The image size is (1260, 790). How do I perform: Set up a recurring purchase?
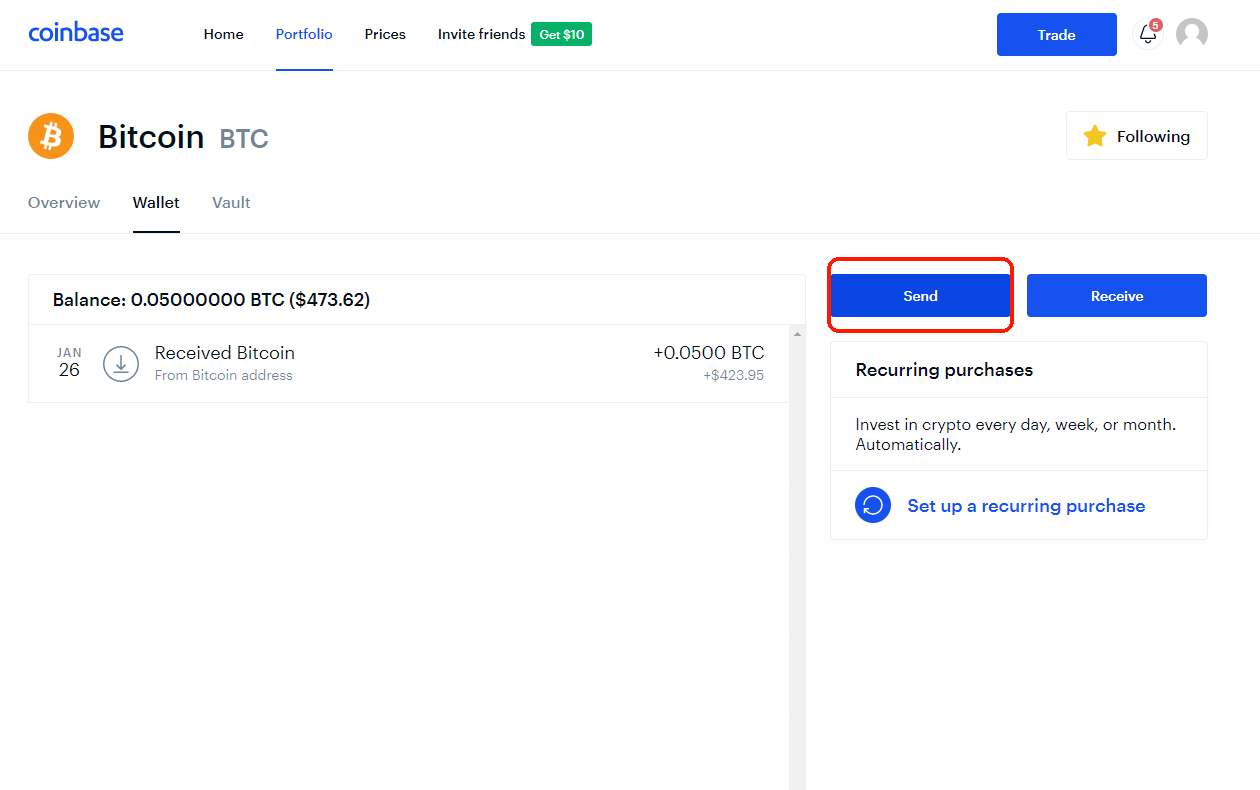click(1026, 506)
